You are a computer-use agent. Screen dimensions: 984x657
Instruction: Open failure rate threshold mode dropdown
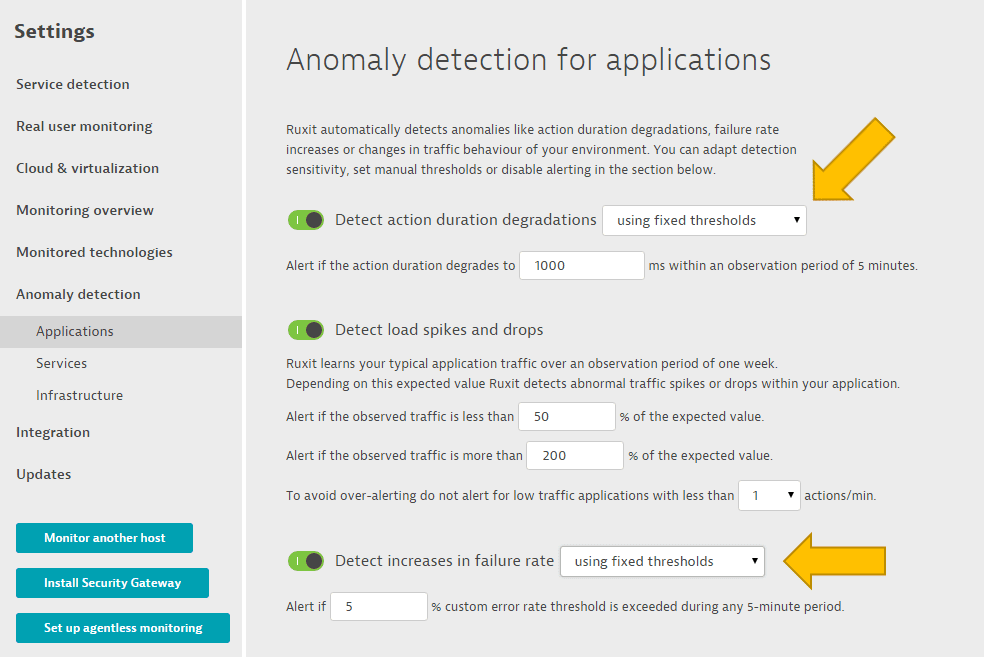(662, 561)
